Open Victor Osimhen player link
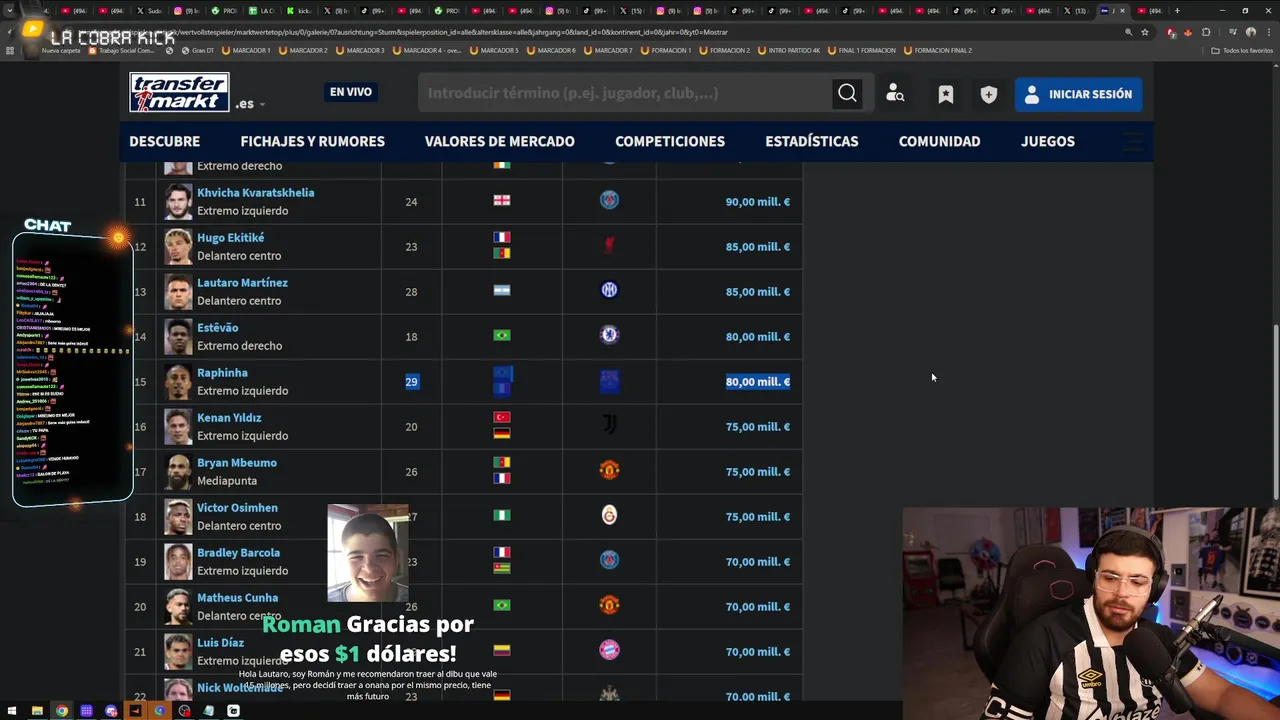This screenshot has height=720, width=1280. [x=237, y=507]
